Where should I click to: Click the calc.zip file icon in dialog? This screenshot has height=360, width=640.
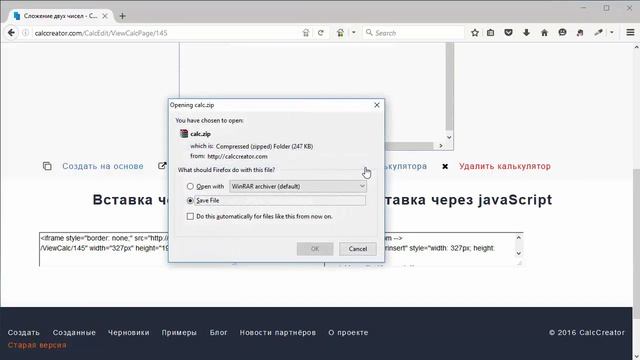[x=184, y=133]
